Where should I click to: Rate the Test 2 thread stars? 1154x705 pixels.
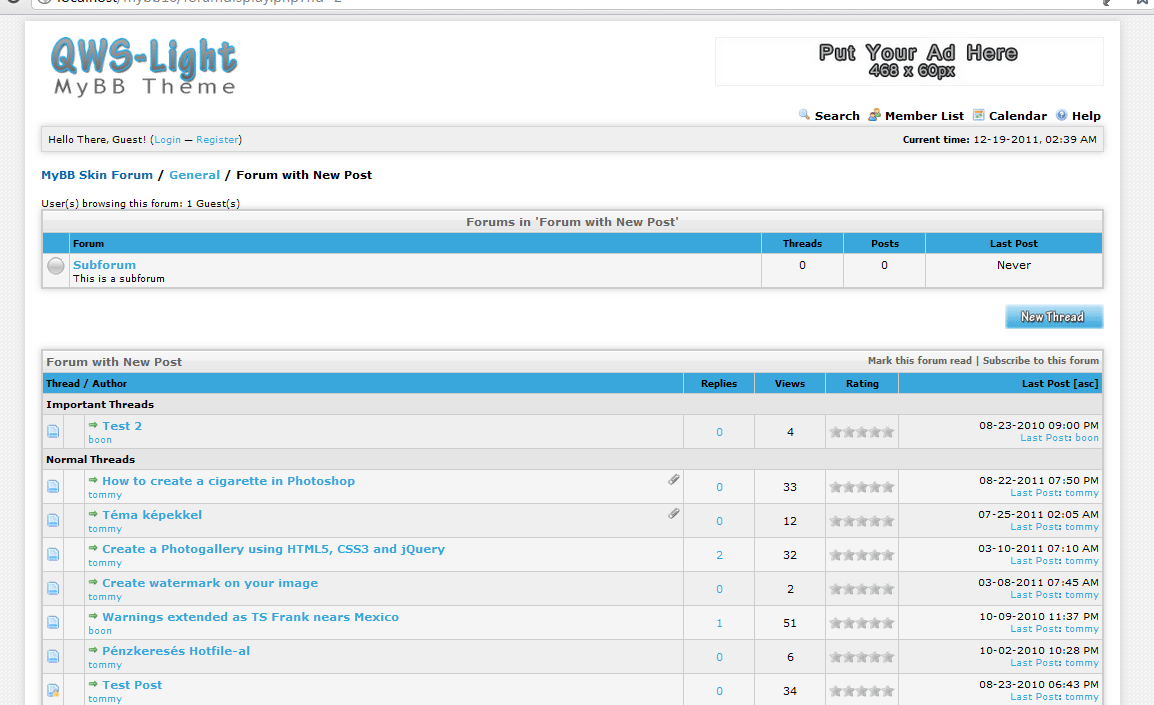pyautogui.click(x=861, y=432)
